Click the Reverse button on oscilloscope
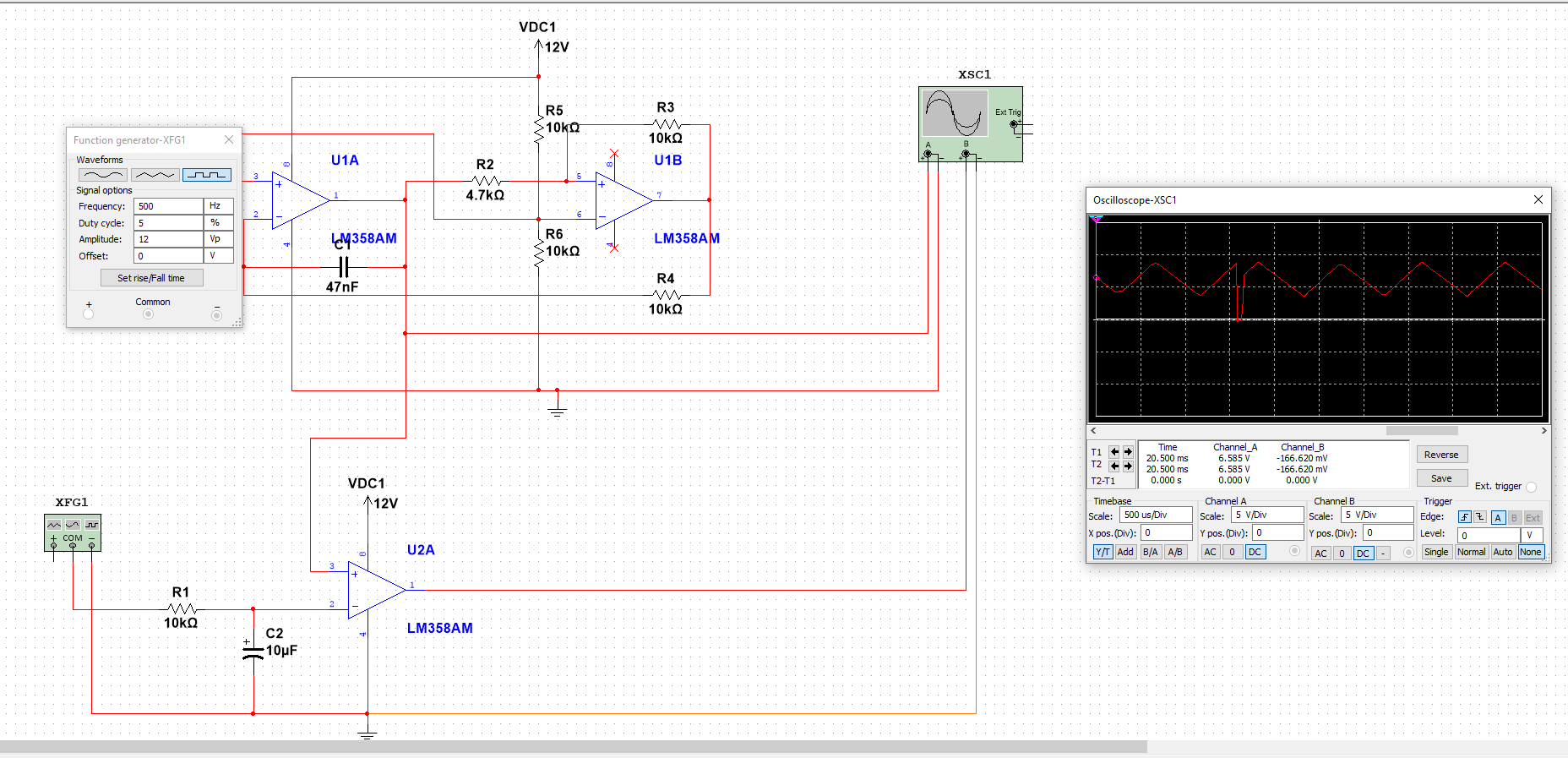This screenshot has width=1568, height=758. pyautogui.click(x=1441, y=455)
